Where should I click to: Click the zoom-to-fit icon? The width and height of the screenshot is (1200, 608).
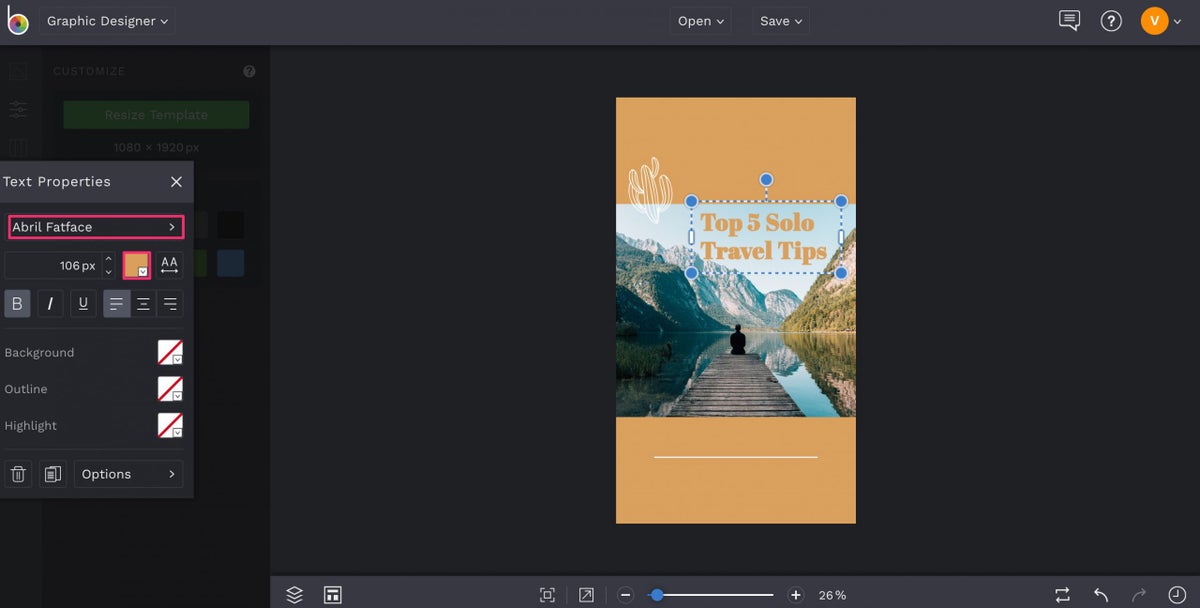pyautogui.click(x=547, y=593)
